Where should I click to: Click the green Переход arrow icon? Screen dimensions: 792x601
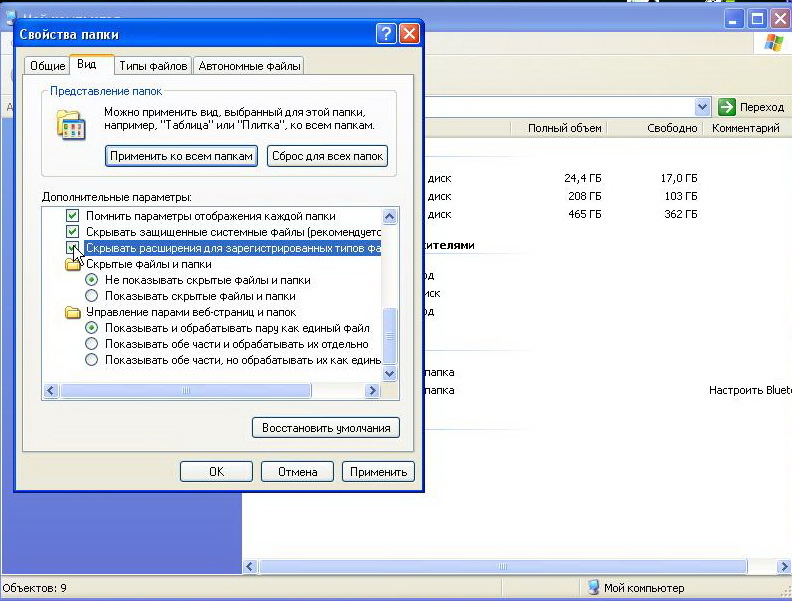click(x=726, y=107)
